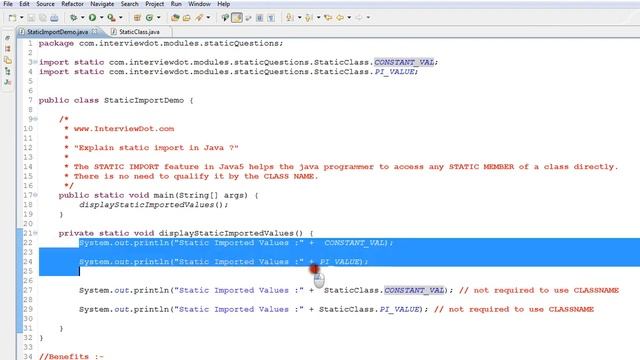Open the File menu
The image size is (640, 360).
pyautogui.click(x=7, y=4)
